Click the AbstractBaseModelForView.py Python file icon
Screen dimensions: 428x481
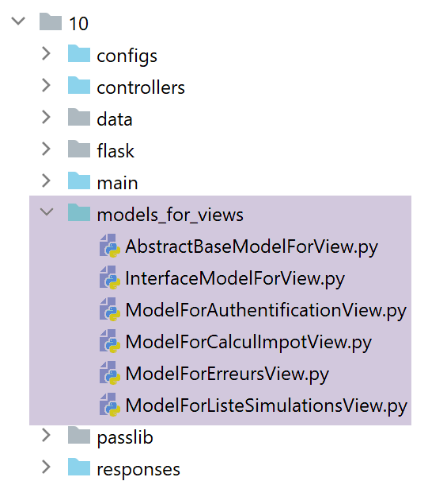pyautogui.click(x=110, y=246)
